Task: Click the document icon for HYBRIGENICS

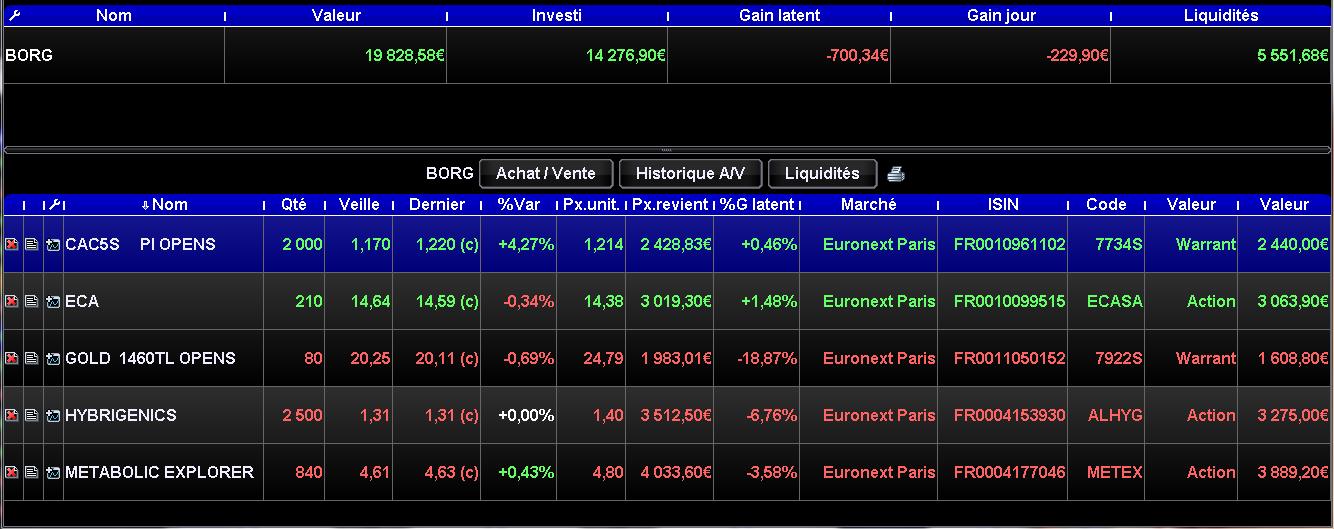Action: [x=32, y=416]
